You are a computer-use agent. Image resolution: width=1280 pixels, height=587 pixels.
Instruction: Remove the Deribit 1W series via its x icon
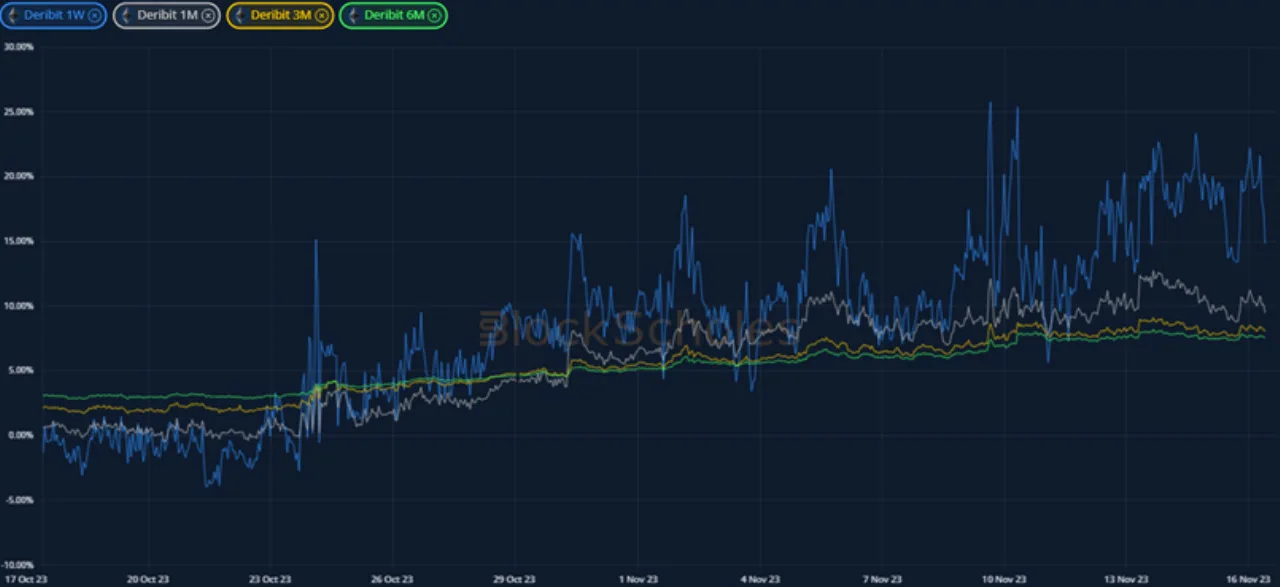(94, 15)
